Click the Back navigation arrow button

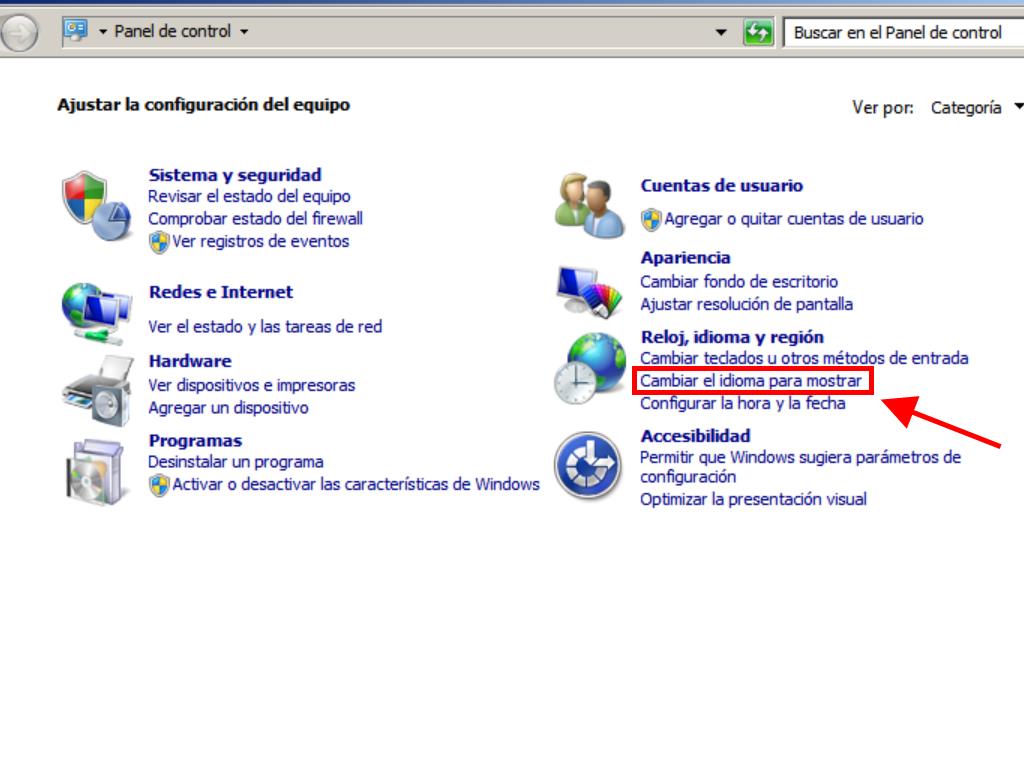click(x=18, y=34)
